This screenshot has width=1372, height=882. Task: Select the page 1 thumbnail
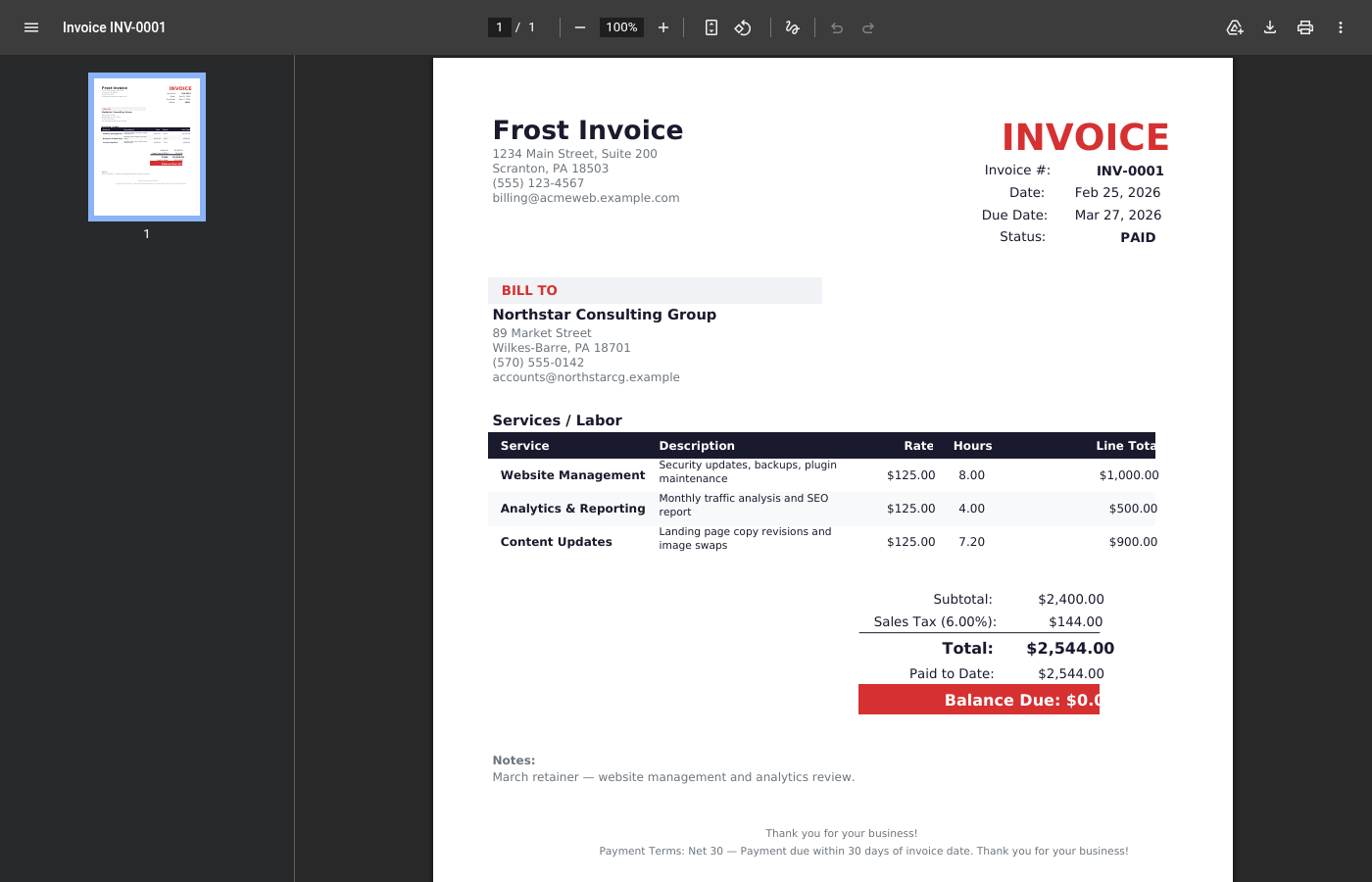146,145
